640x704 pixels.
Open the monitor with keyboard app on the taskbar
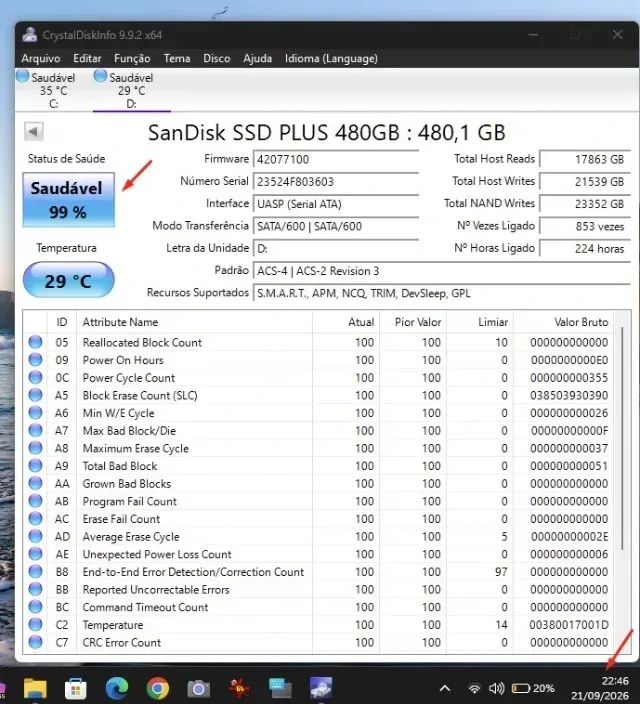(280, 688)
